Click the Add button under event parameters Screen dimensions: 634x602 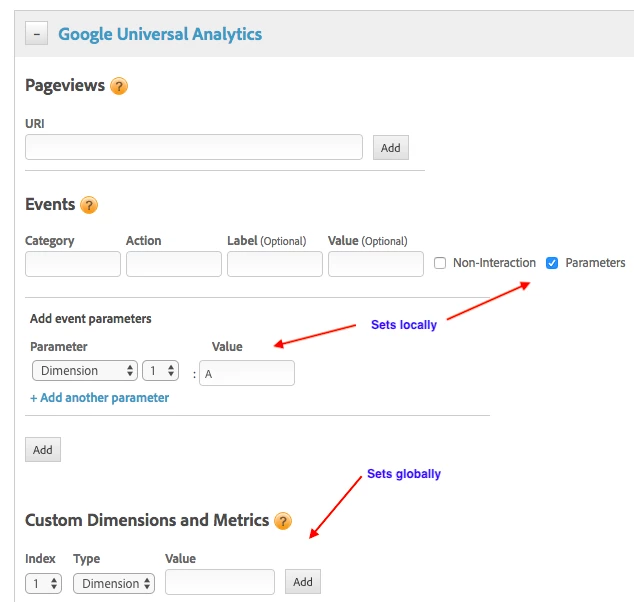[x=43, y=450]
